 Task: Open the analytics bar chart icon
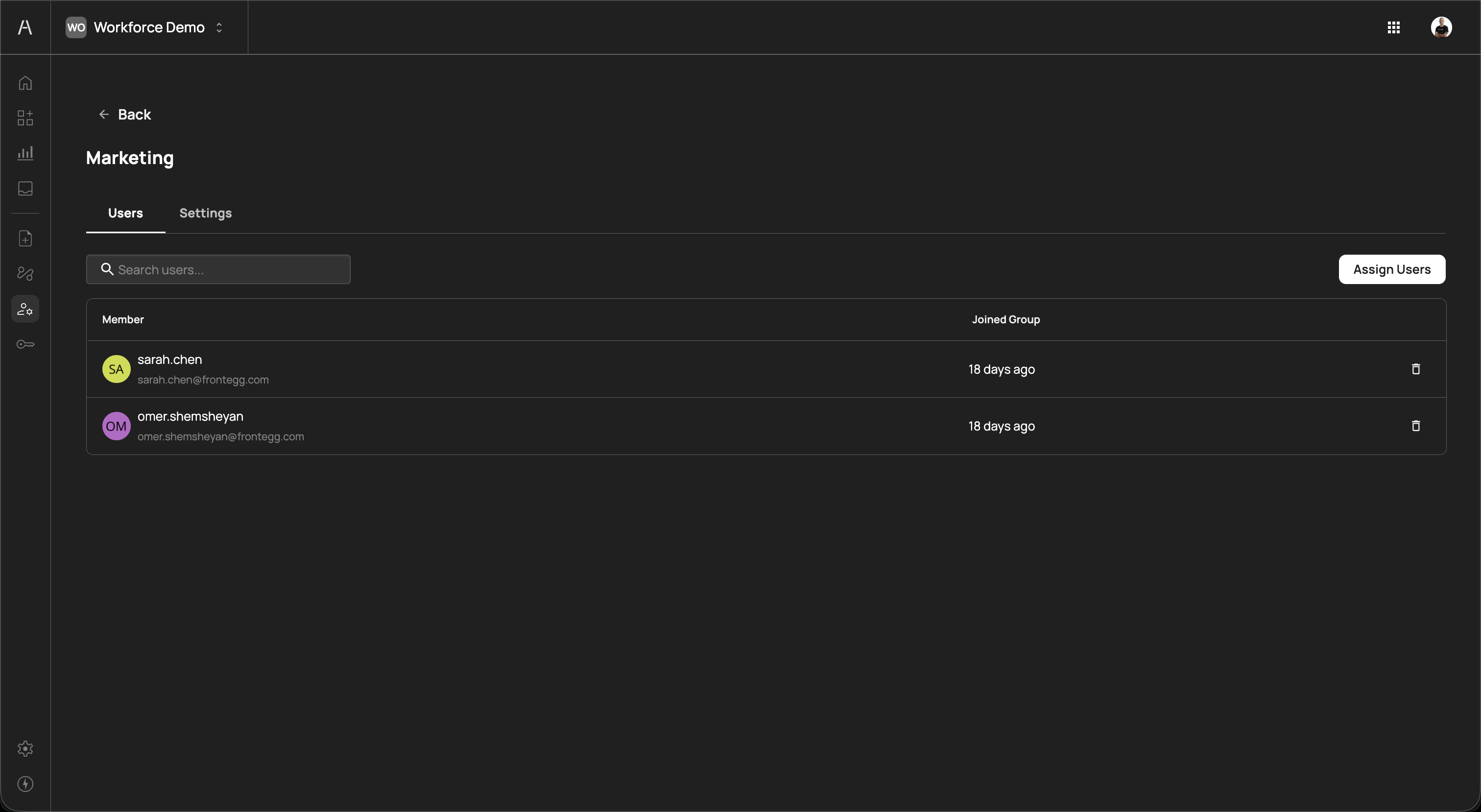coord(25,153)
